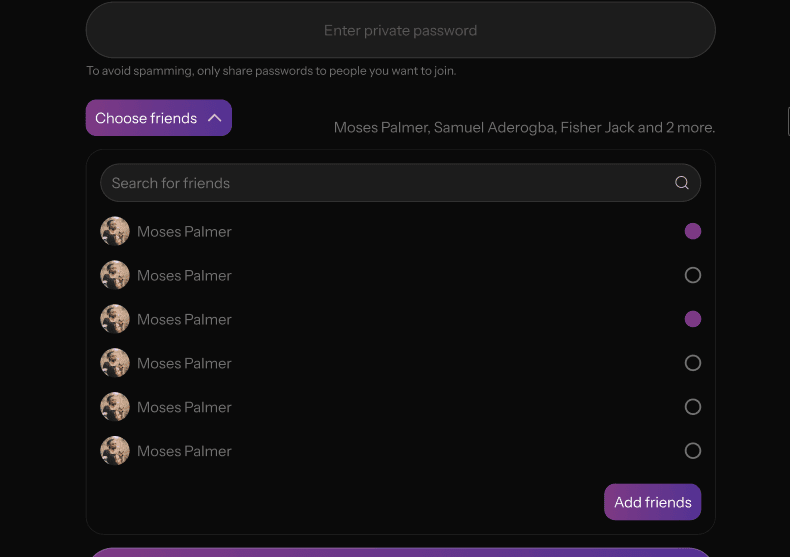Click the selected friends summary text
Viewport: 790px width, 557px height.
(x=524, y=127)
